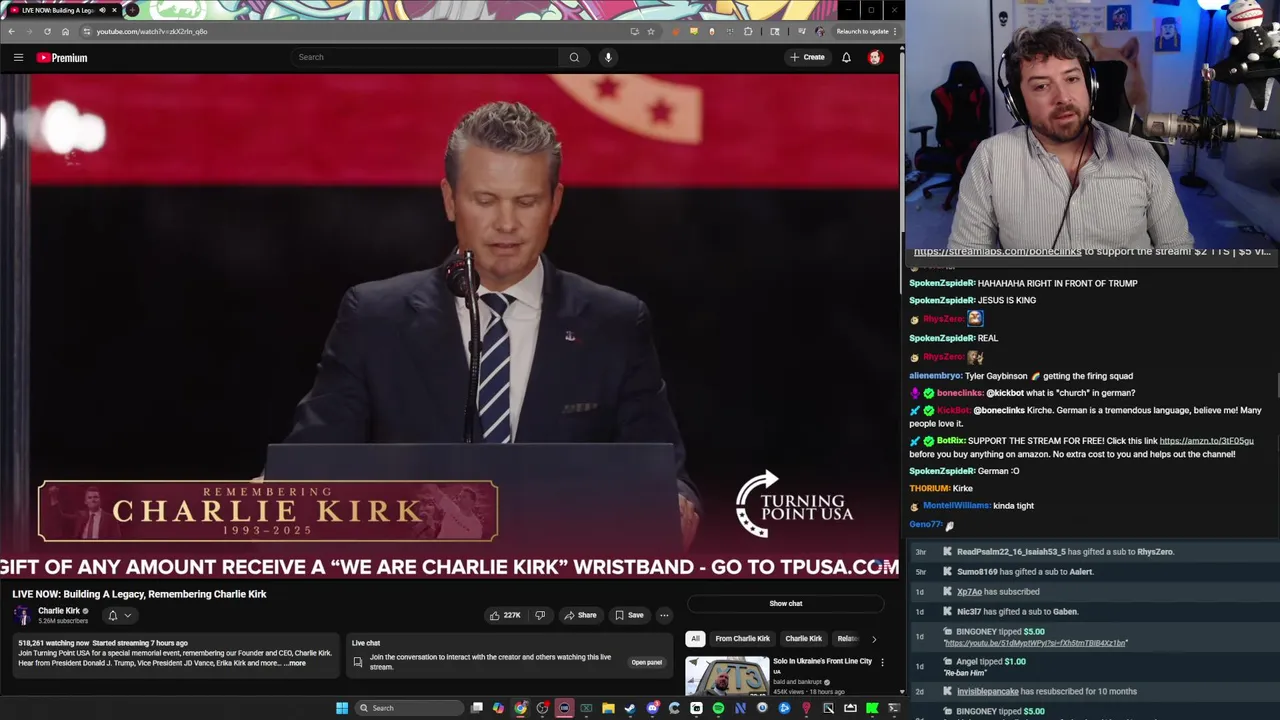
Task: Select the All filter chip
Action: (x=695, y=638)
